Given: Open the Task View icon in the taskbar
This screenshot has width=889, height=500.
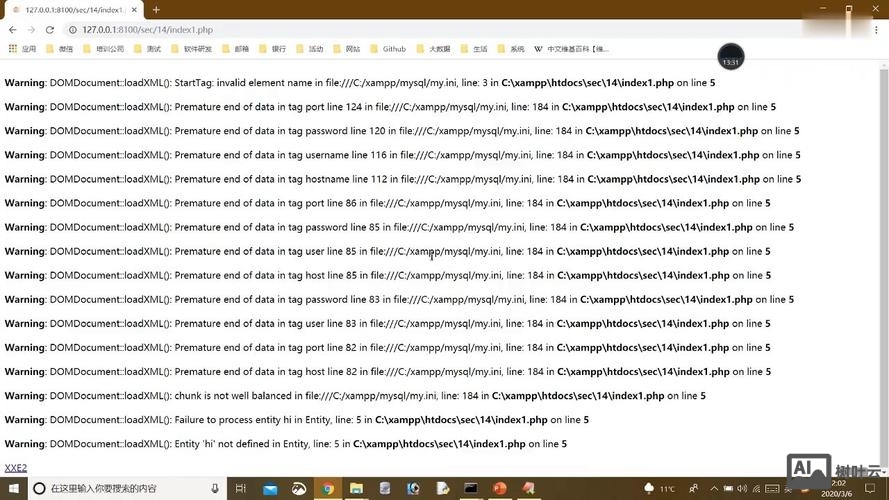Looking at the screenshot, I should pos(241,488).
